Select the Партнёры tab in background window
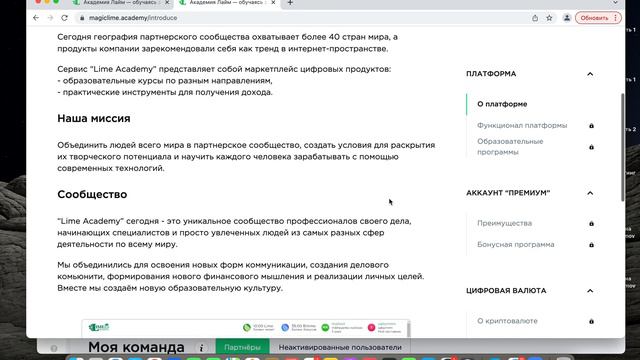Image resolution: width=640 pixels, height=360 pixels. (x=242, y=347)
